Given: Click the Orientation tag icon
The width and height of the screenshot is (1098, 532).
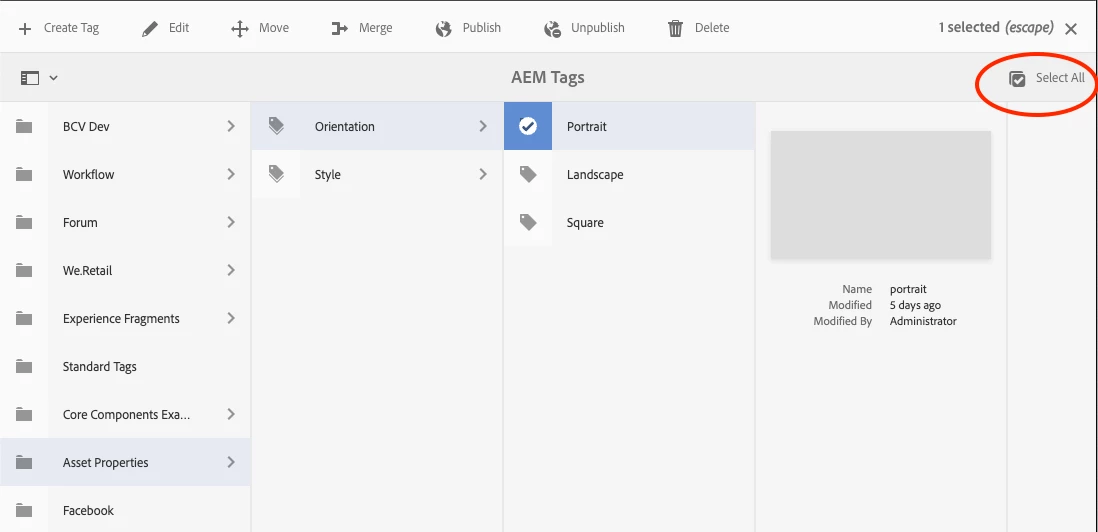Looking at the screenshot, I should point(276,126).
